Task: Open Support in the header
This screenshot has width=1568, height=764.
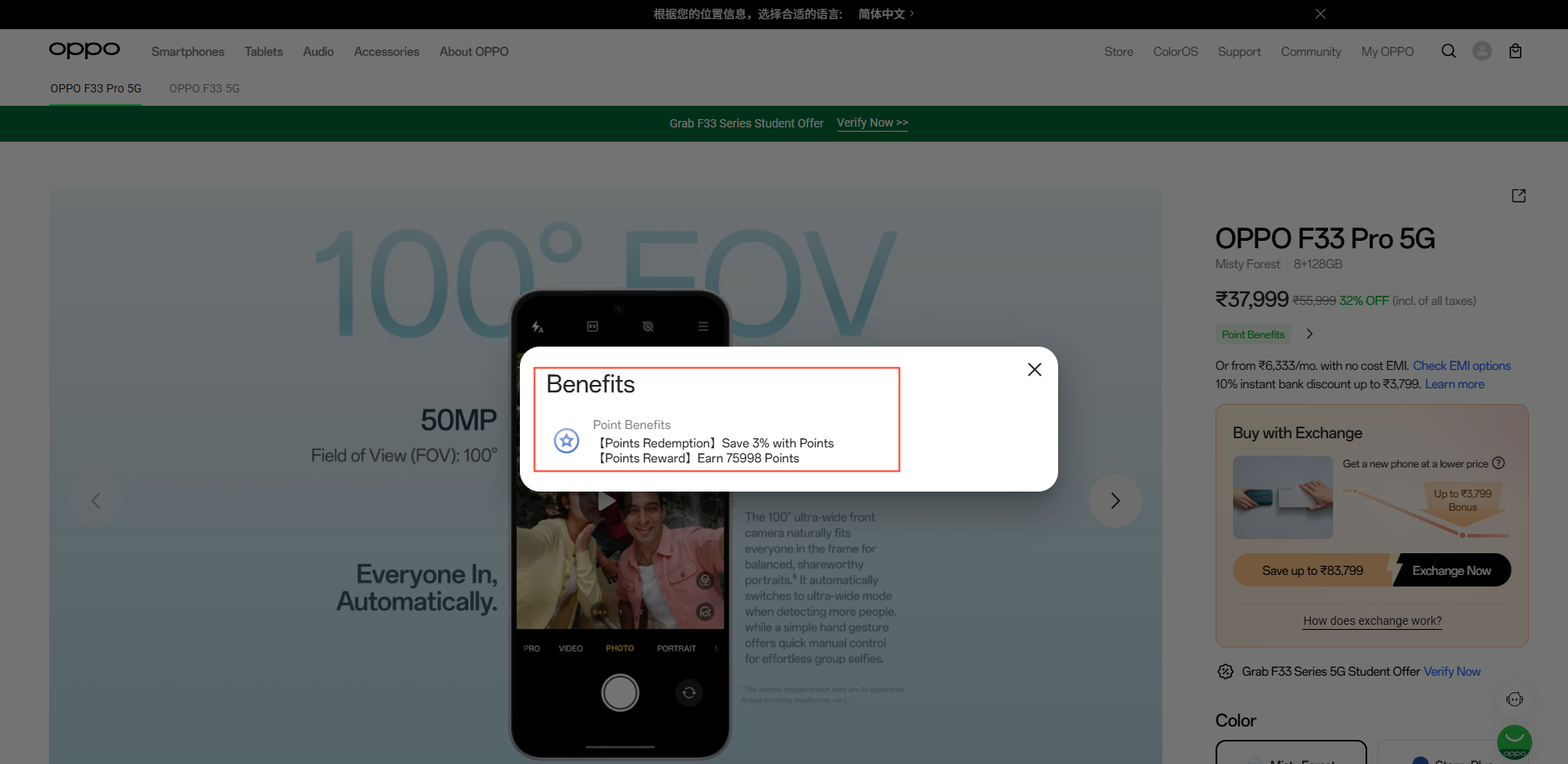Action: pyautogui.click(x=1240, y=52)
